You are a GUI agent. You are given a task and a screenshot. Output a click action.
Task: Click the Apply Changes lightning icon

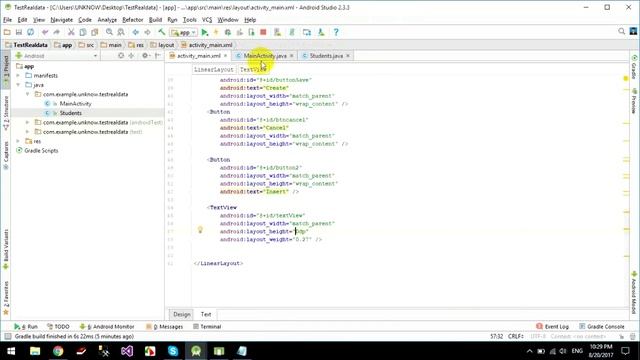click(x=216, y=32)
